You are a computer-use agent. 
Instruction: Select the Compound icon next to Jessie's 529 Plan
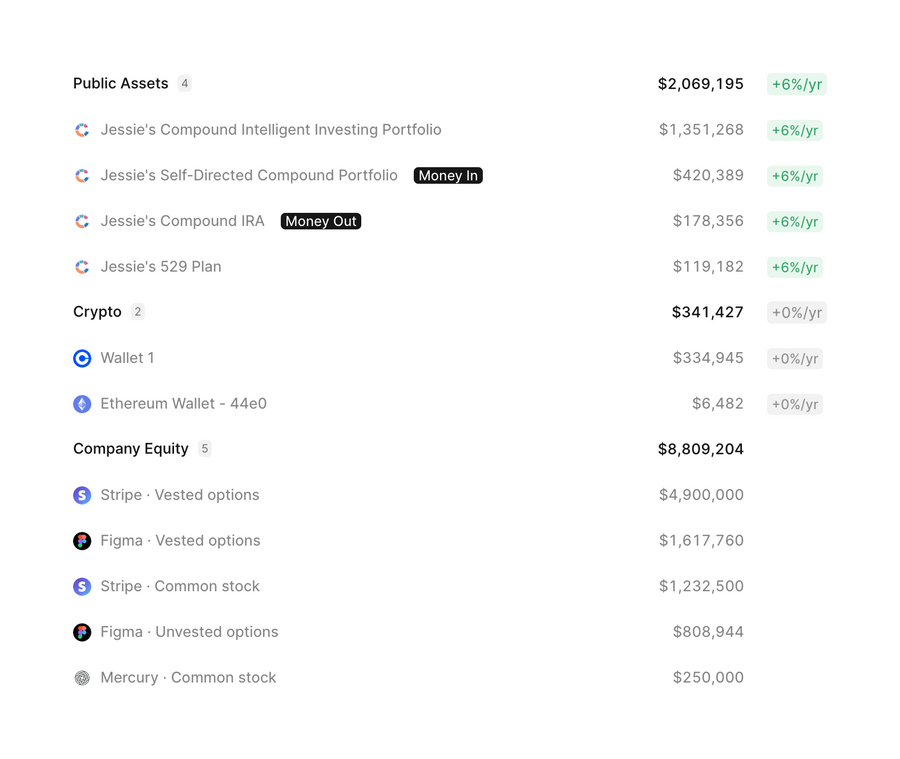[x=82, y=267]
